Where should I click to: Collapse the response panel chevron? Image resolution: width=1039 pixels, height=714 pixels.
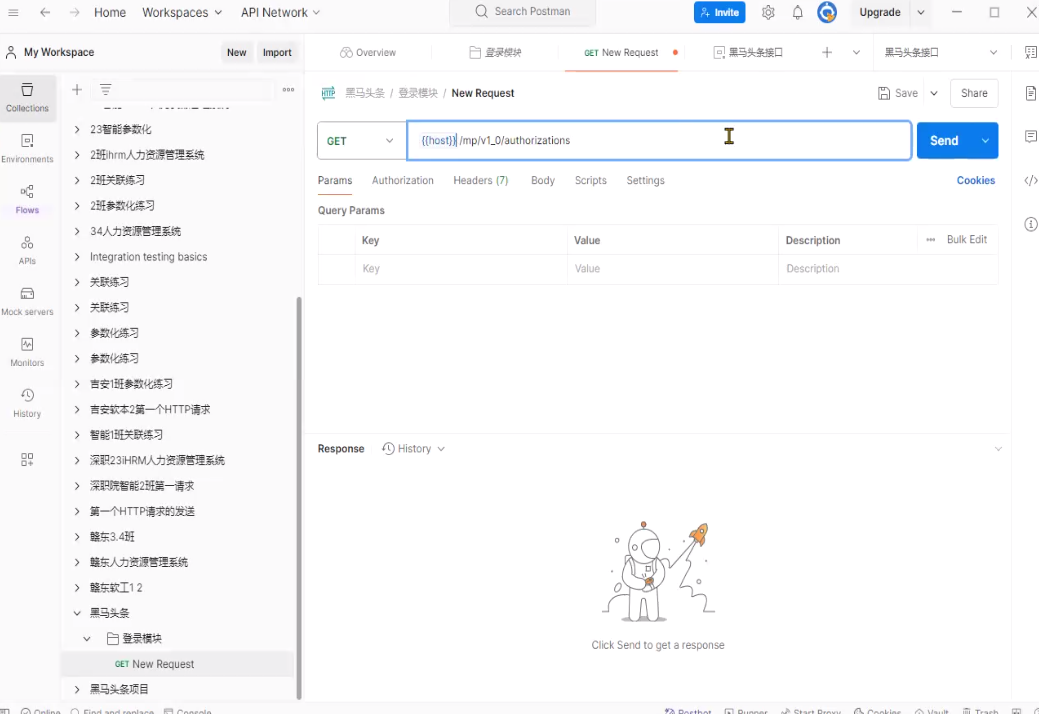click(x=998, y=448)
